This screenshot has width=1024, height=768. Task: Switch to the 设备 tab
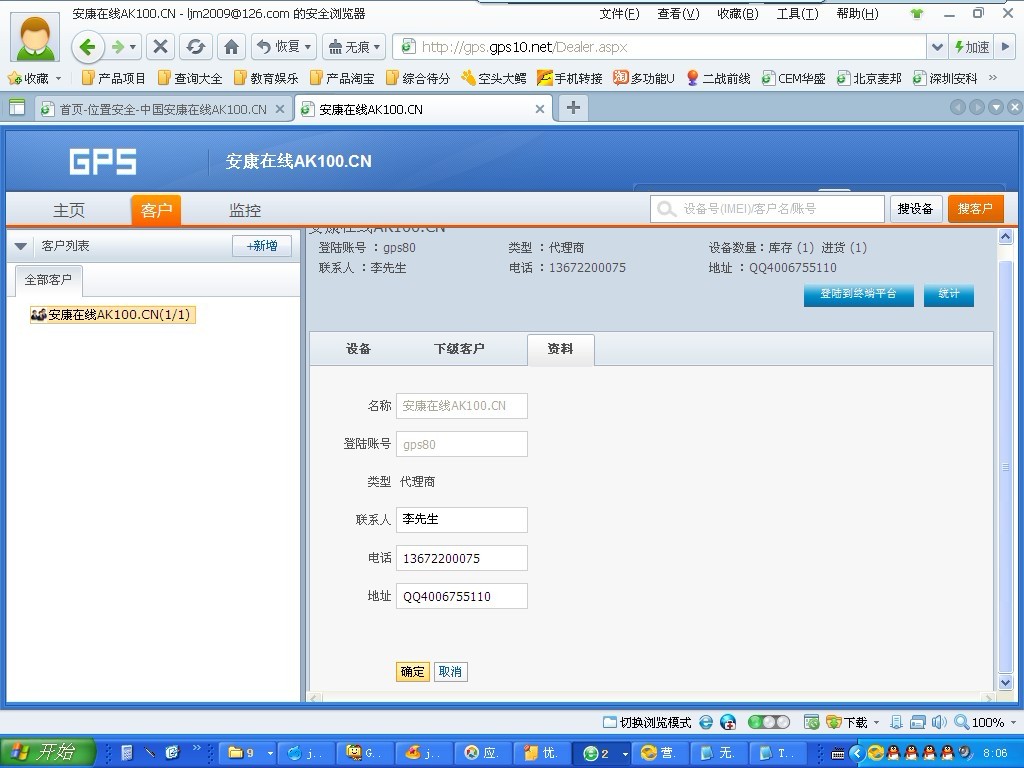(358, 349)
